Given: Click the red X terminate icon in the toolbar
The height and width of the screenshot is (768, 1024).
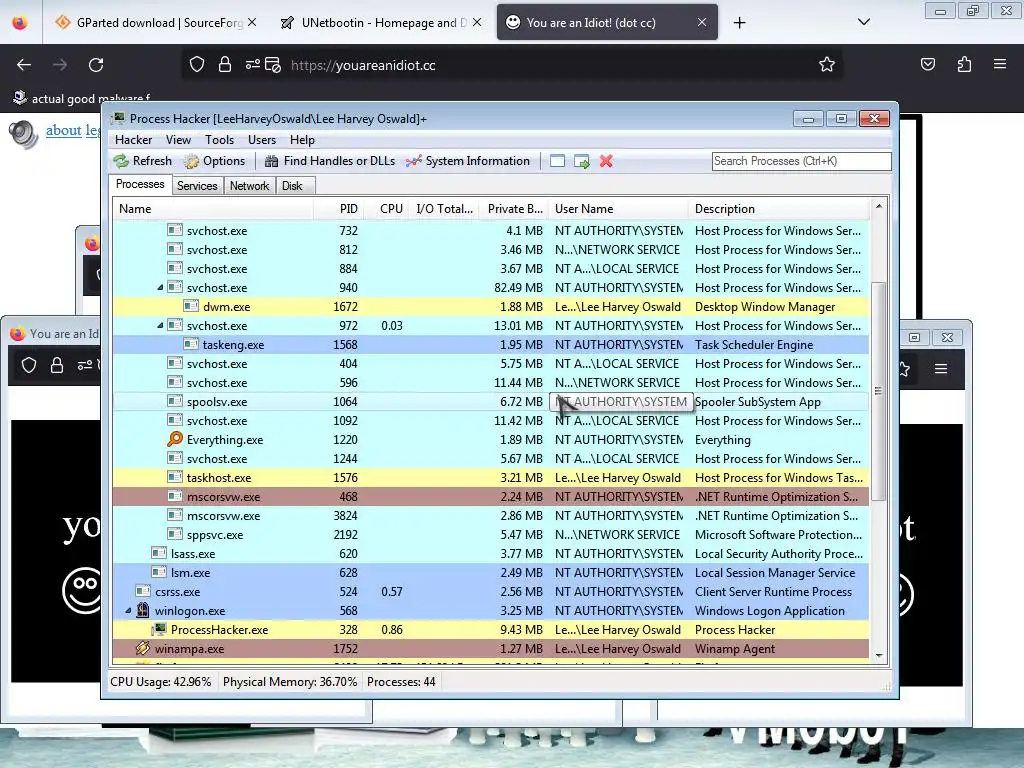Looking at the screenshot, I should 606,161.
